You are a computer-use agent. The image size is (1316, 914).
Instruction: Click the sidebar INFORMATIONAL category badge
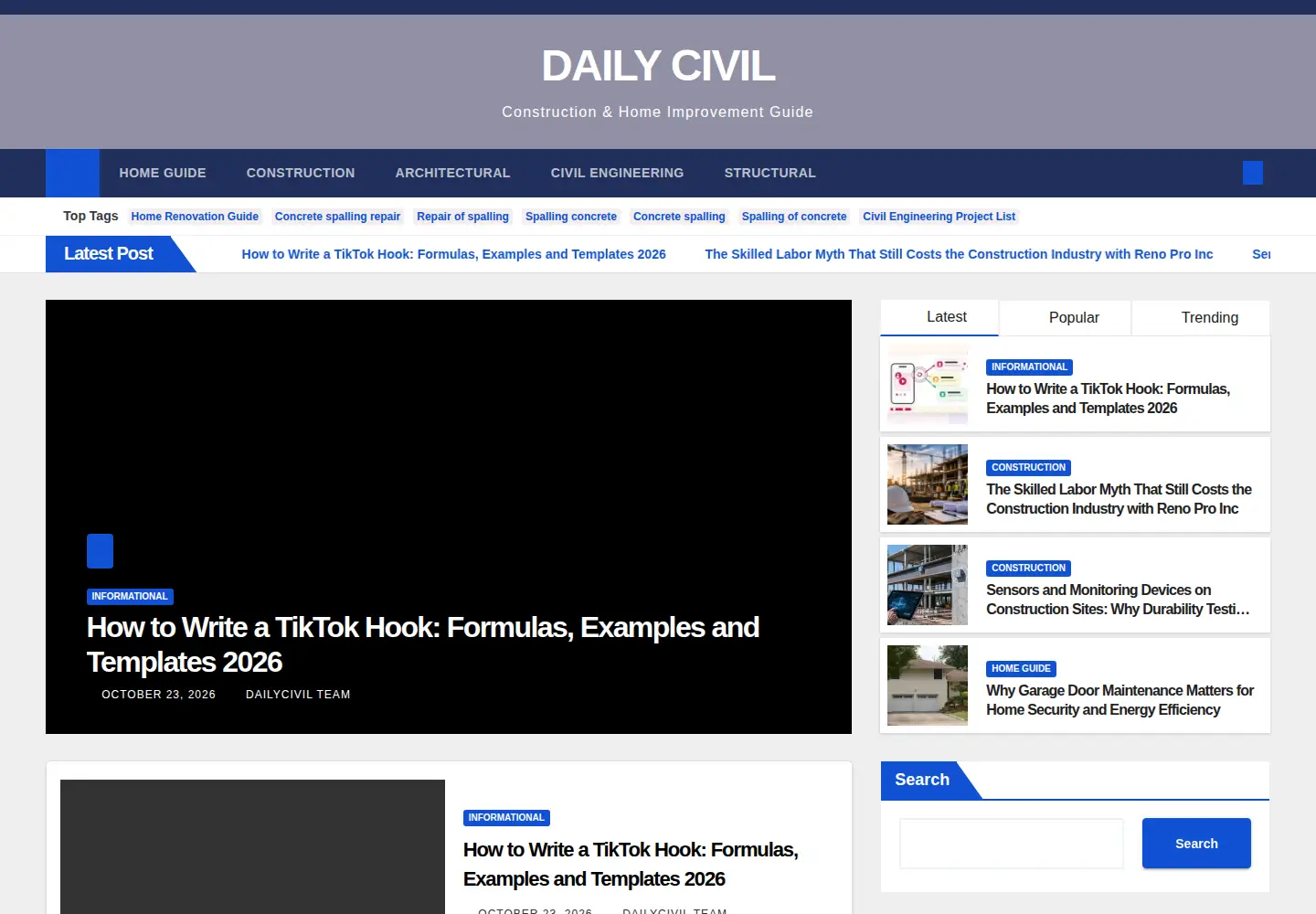click(x=1029, y=367)
